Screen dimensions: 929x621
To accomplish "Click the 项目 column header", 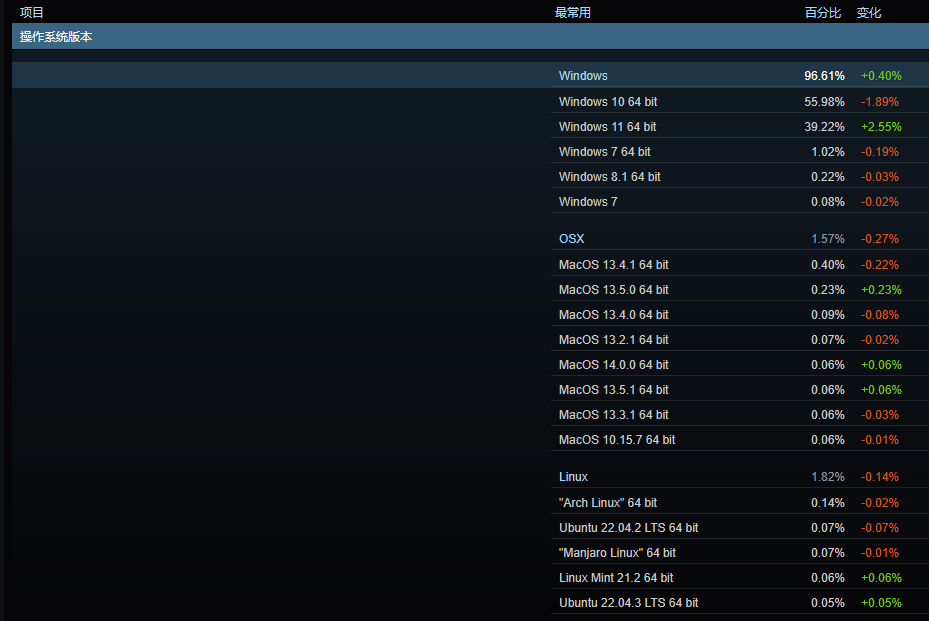I will tap(31, 12).
